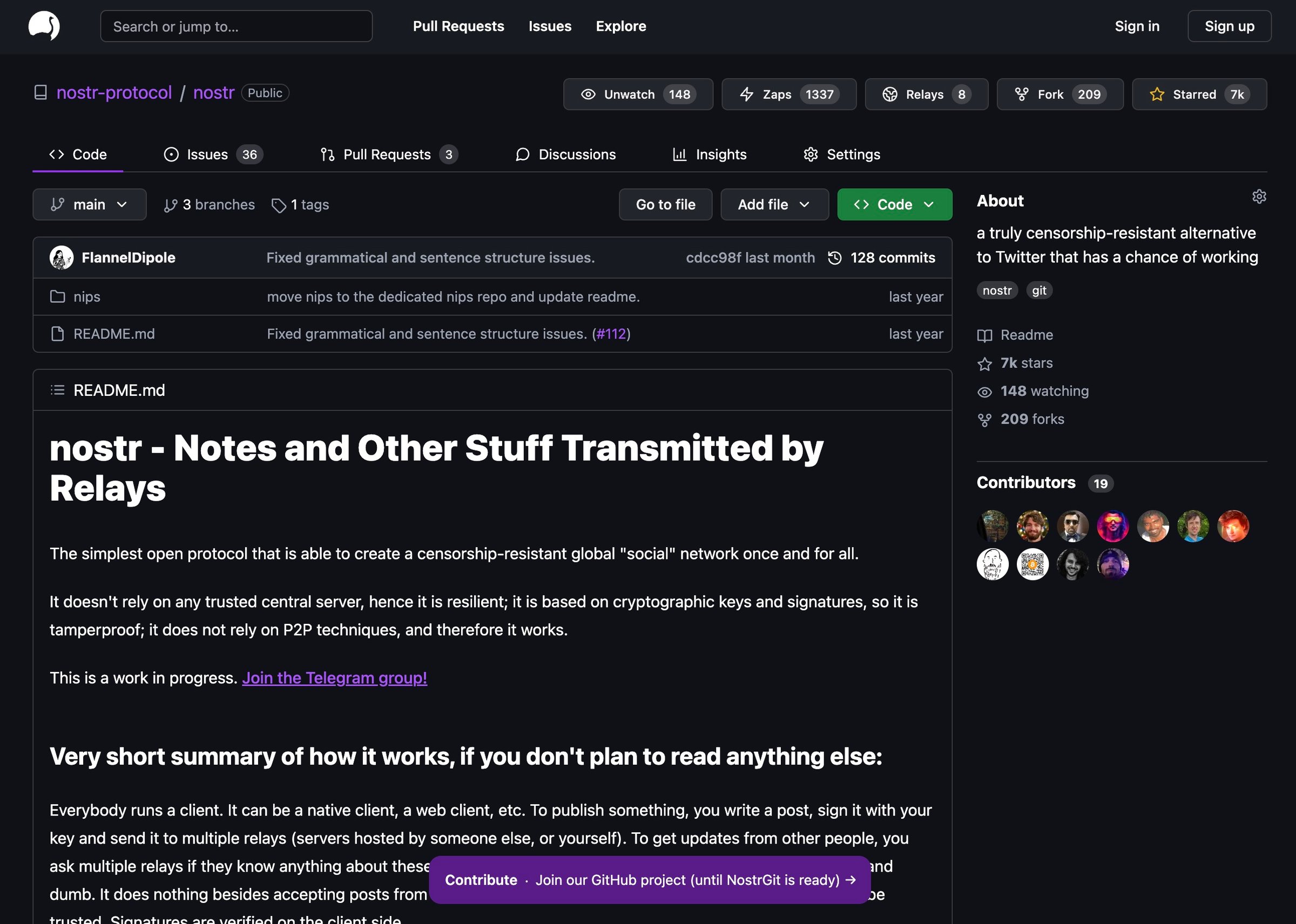Image resolution: width=1296 pixels, height=924 pixels.
Task: Click the purple Contribute banner
Action: coord(650,880)
